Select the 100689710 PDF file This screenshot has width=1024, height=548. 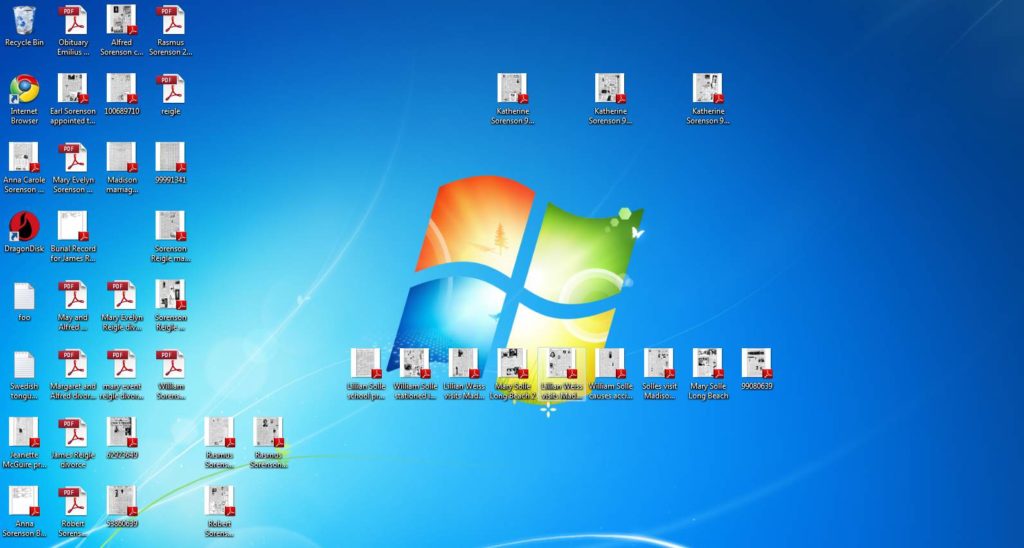click(121, 89)
